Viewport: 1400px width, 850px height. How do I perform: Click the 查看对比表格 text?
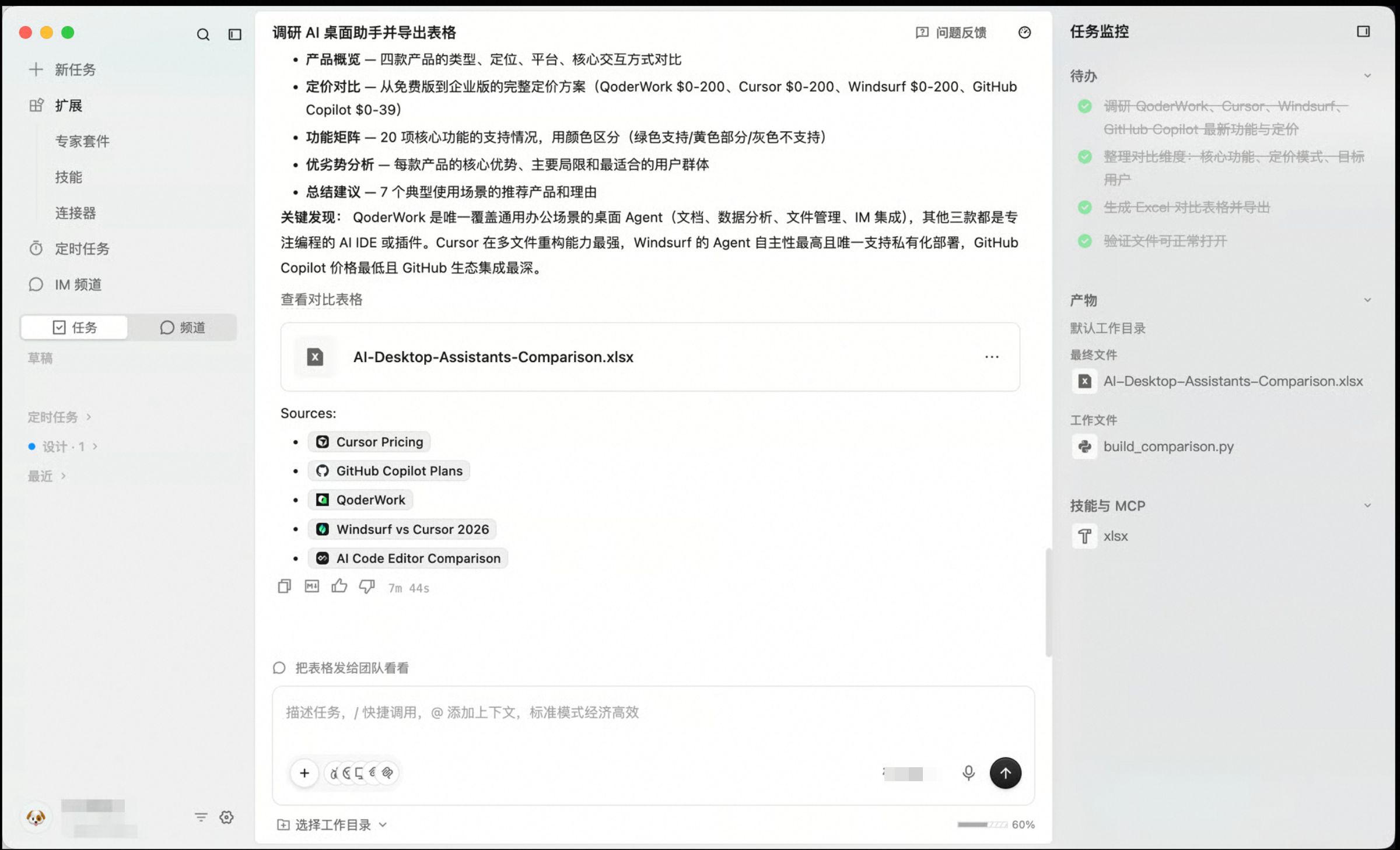321,300
